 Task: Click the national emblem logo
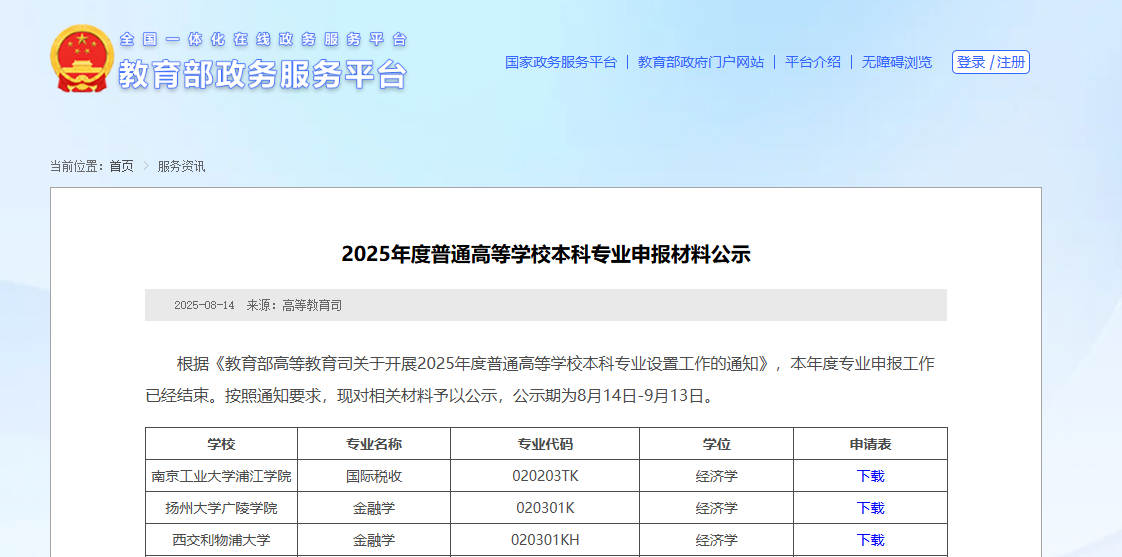point(82,59)
